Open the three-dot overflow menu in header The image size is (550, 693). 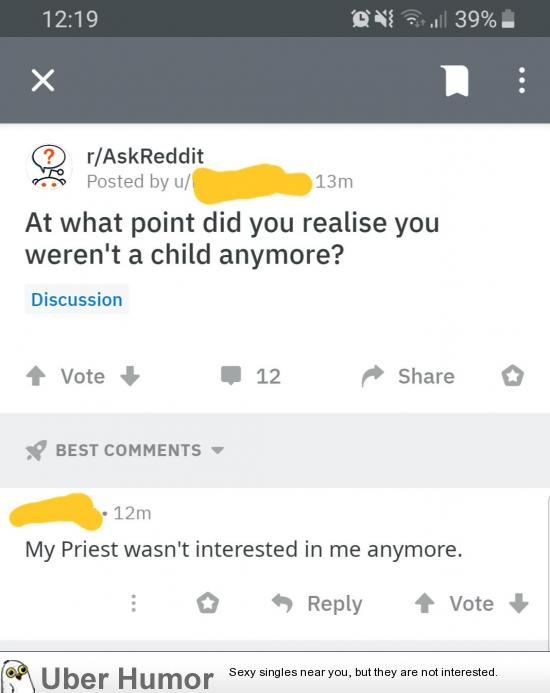522,80
